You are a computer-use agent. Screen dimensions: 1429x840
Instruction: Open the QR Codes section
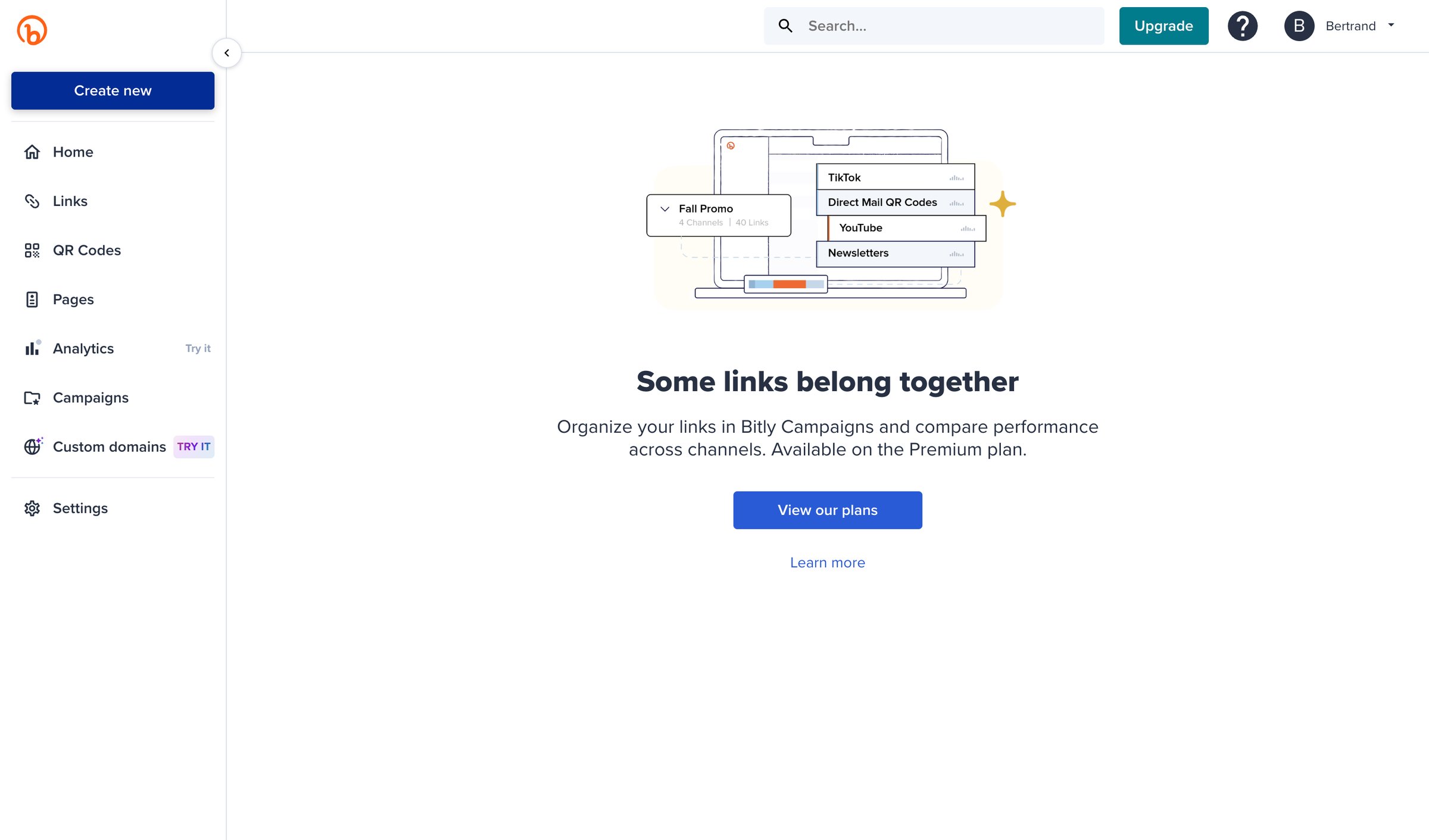click(x=113, y=250)
